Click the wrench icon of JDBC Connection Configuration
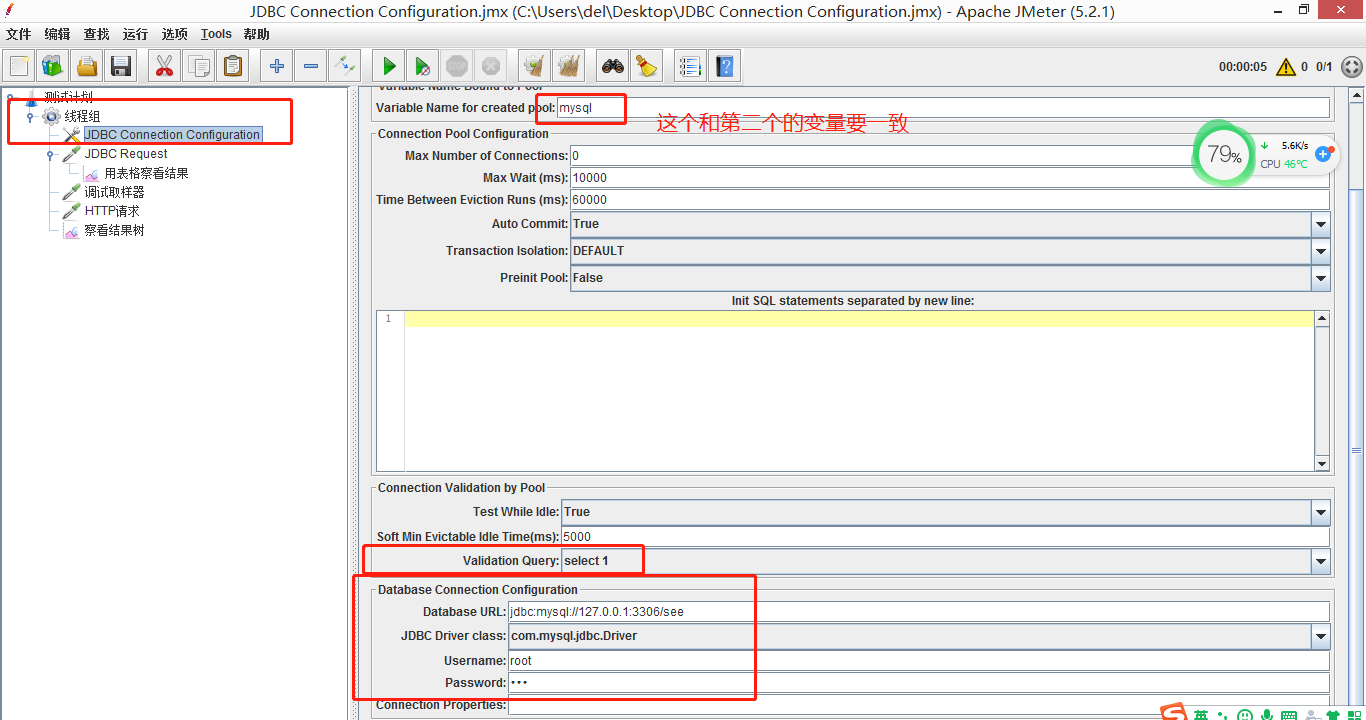Image resolution: width=1366 pixels, height=720 pixels. point(72,134)
